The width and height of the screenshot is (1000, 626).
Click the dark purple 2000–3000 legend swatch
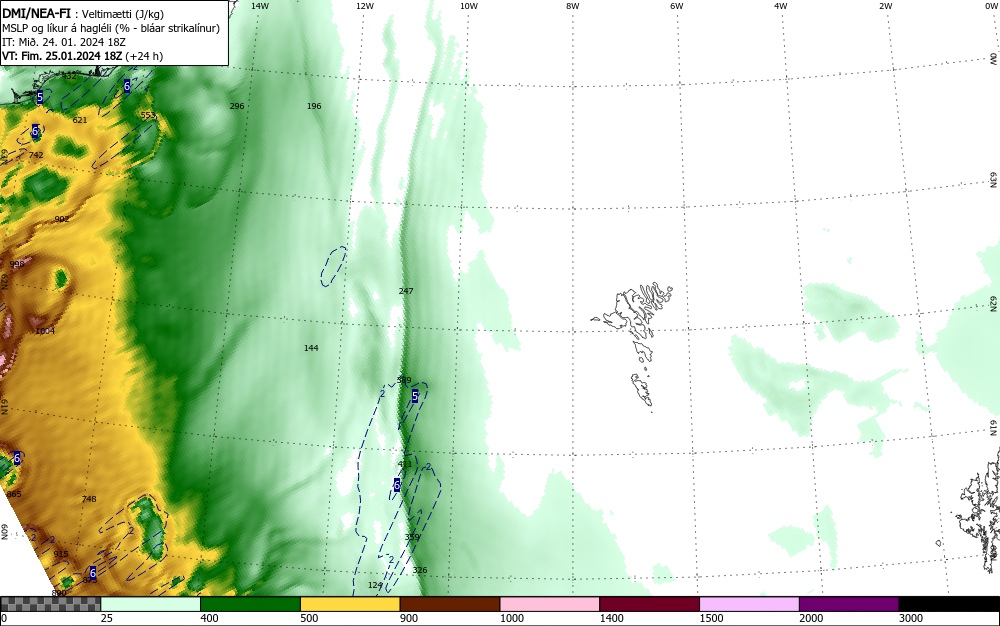pos(849,604)
